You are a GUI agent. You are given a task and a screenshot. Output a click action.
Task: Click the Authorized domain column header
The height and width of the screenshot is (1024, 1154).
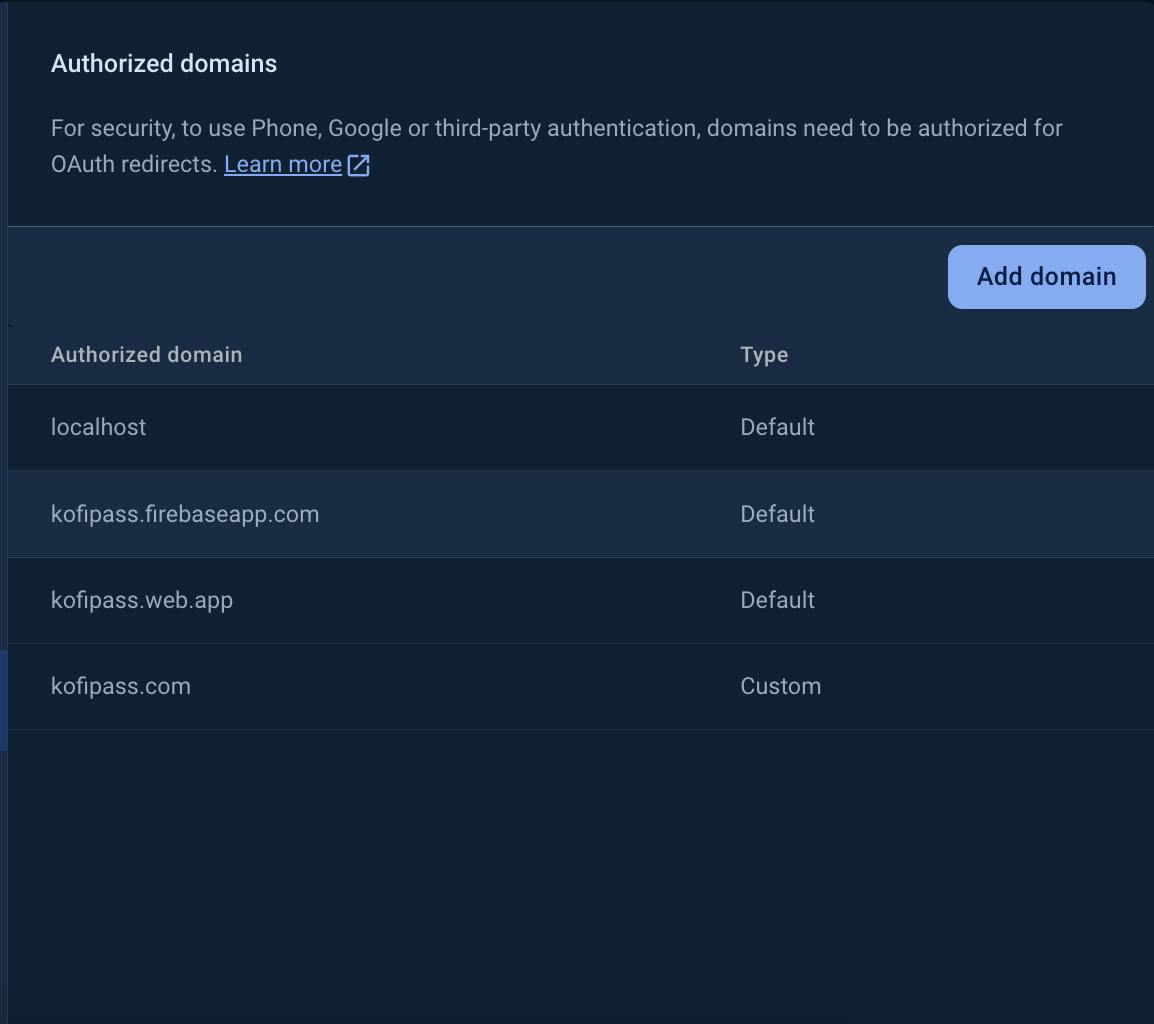pos(146,355)
